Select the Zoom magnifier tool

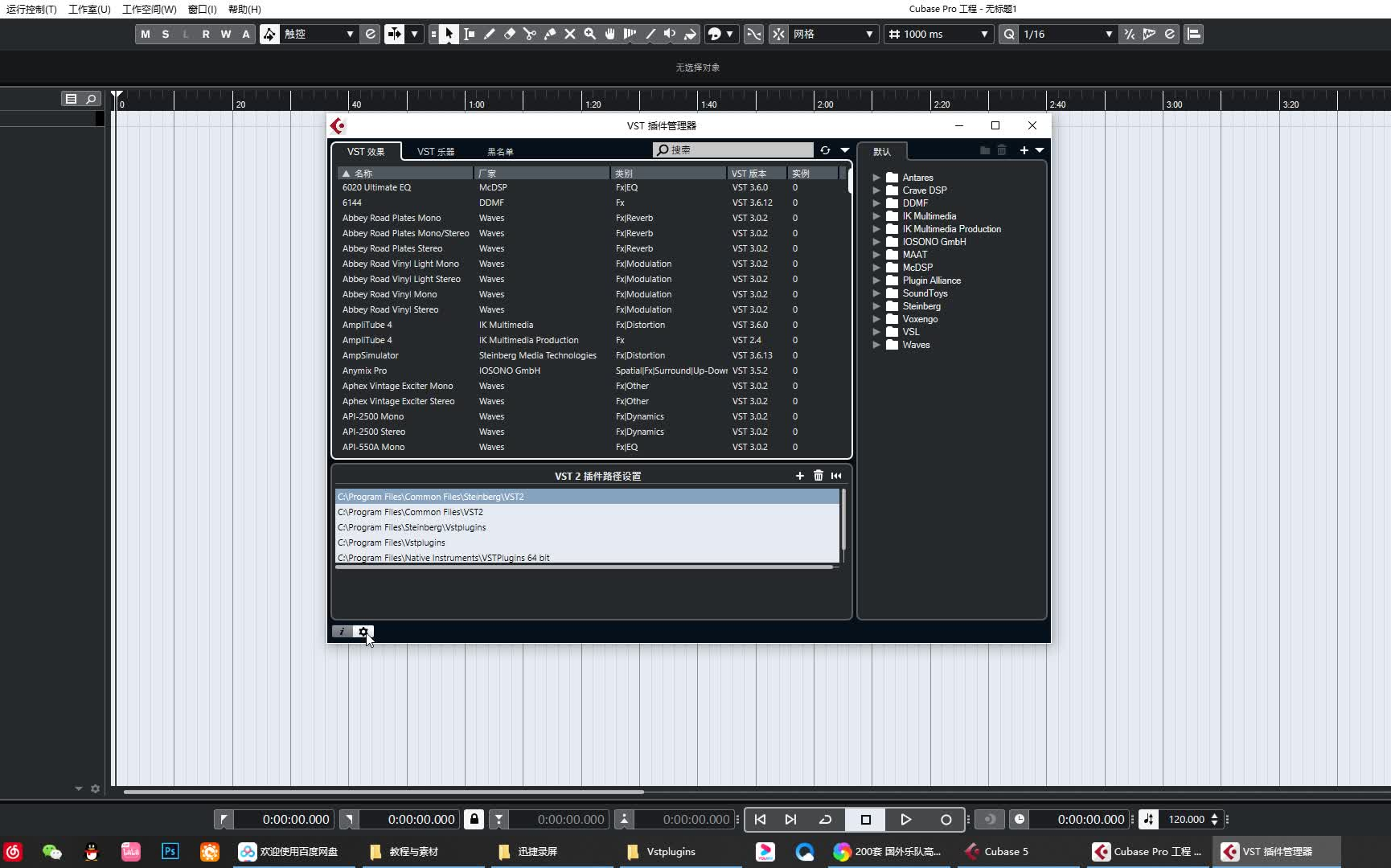pyautogui.click(x=590, y=34)
